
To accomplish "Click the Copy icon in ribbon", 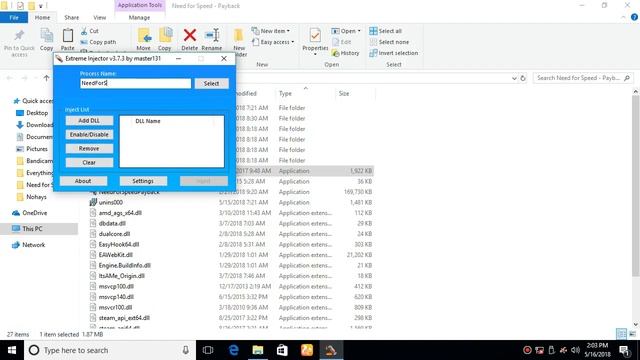I will [47, 36].
